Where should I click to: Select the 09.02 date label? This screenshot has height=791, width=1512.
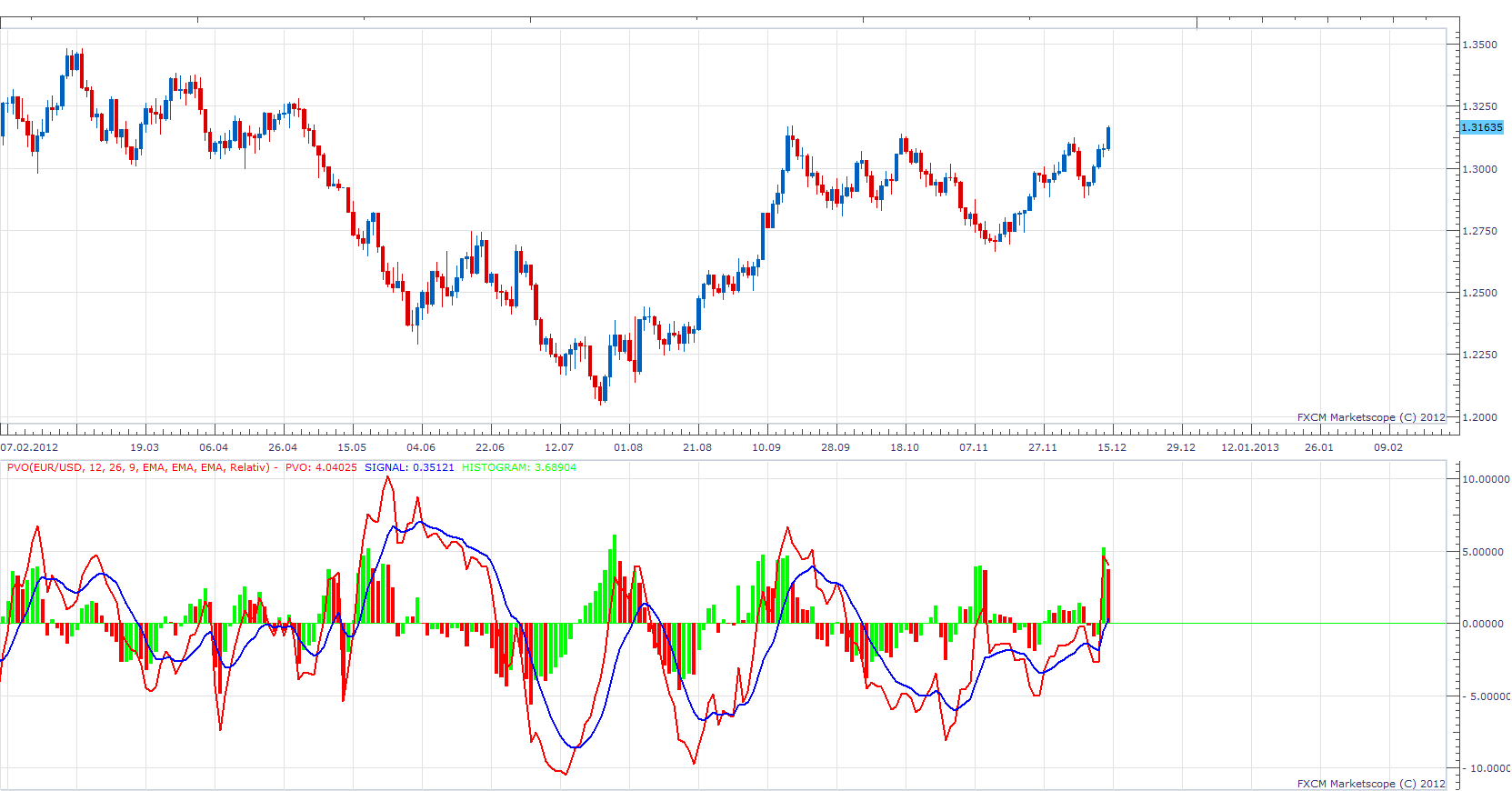coord(1388,447)
